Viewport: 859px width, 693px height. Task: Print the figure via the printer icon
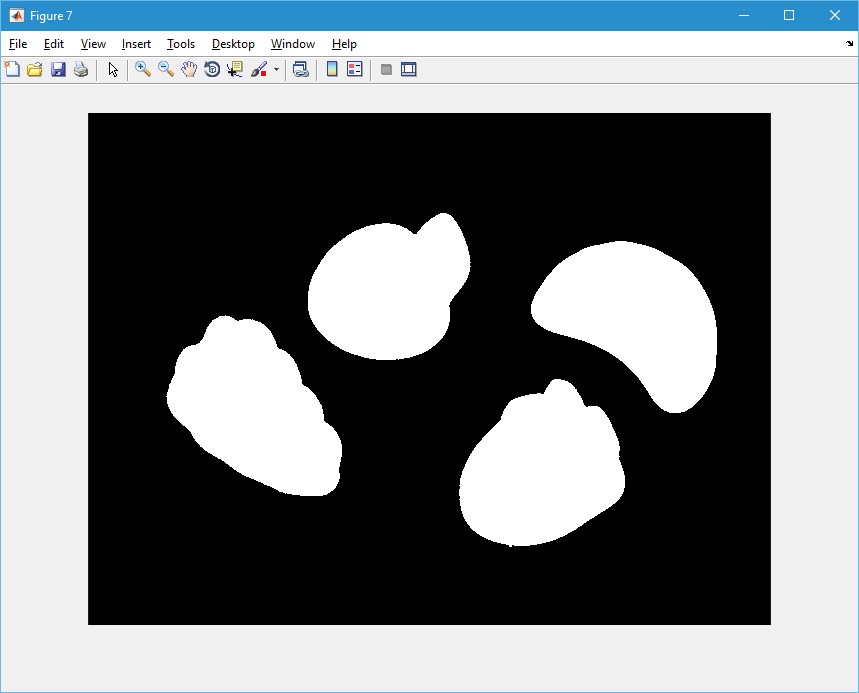pyautogui.click(x=81, y=70)
